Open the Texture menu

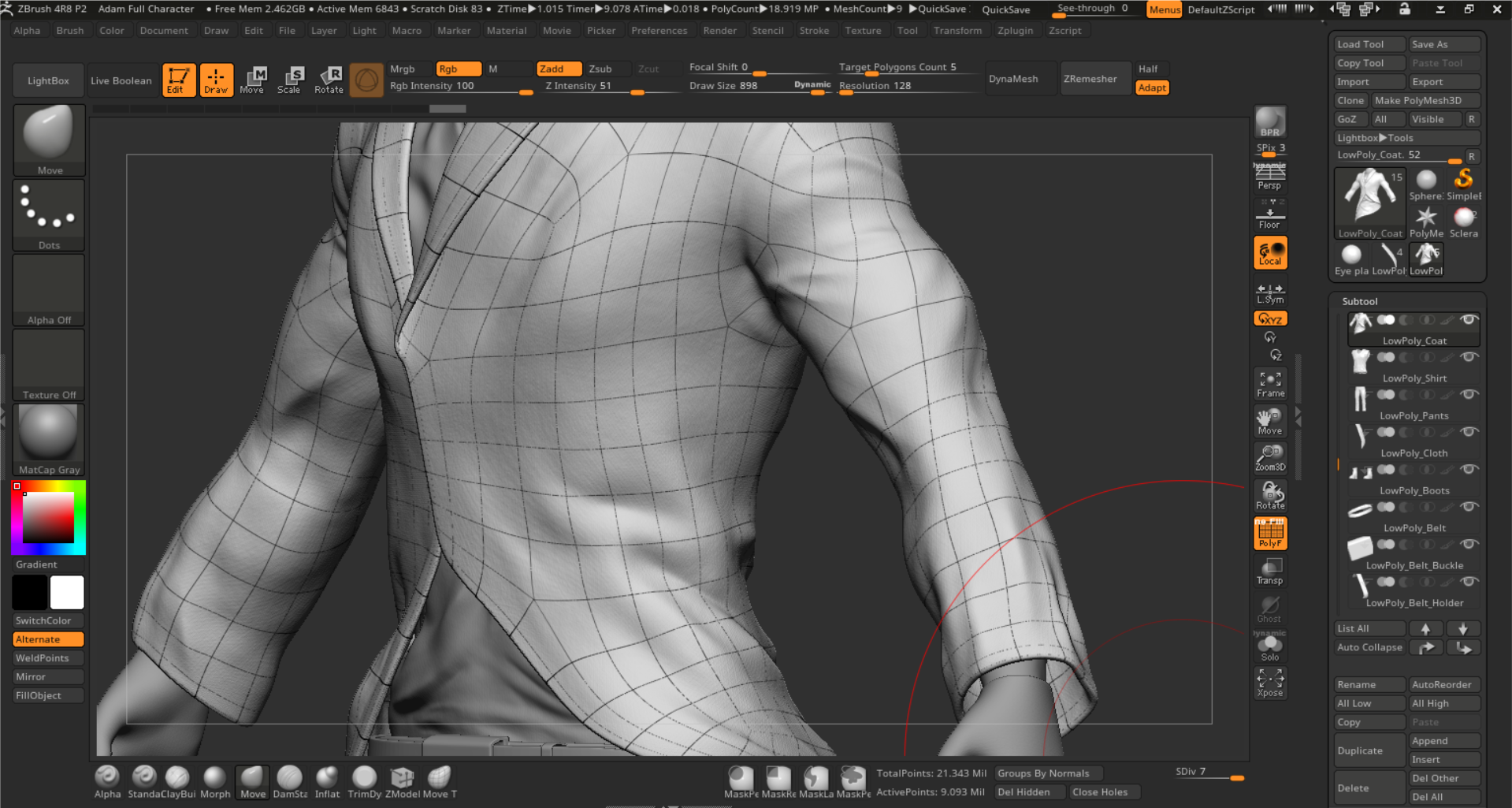point(863,30)
